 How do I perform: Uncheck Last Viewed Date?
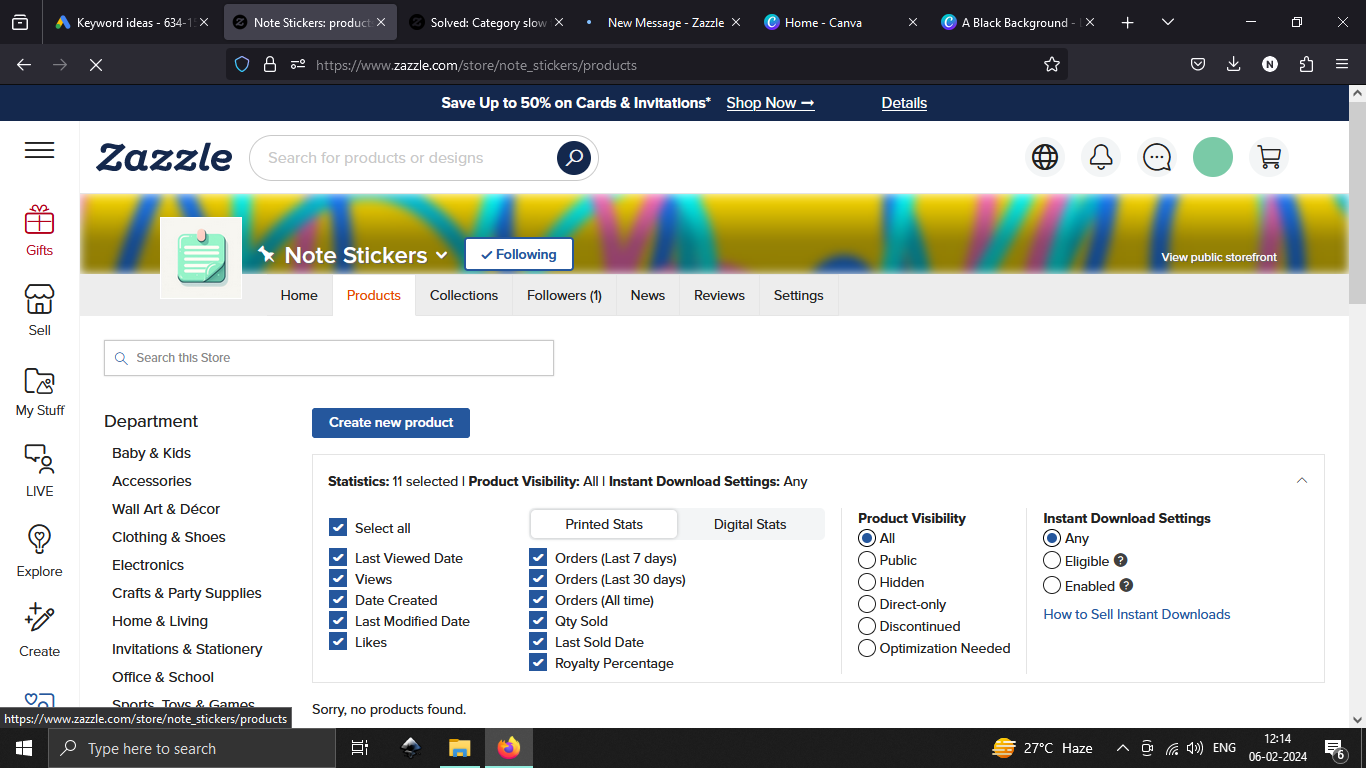click(338, 558)
